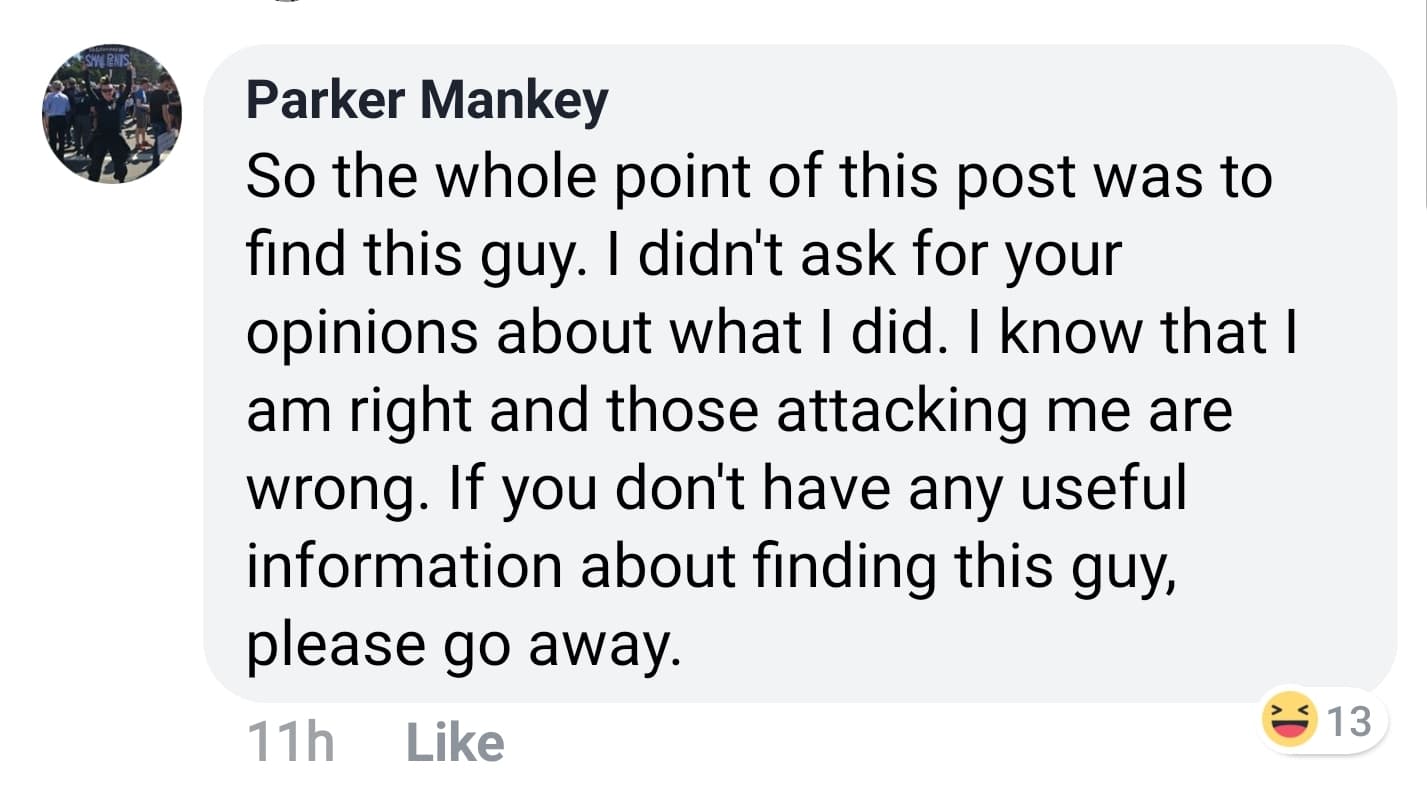This screenshot has width=1427, height=797.
Task: Click the word "opinions" in the comment
Action: (361, 333)
